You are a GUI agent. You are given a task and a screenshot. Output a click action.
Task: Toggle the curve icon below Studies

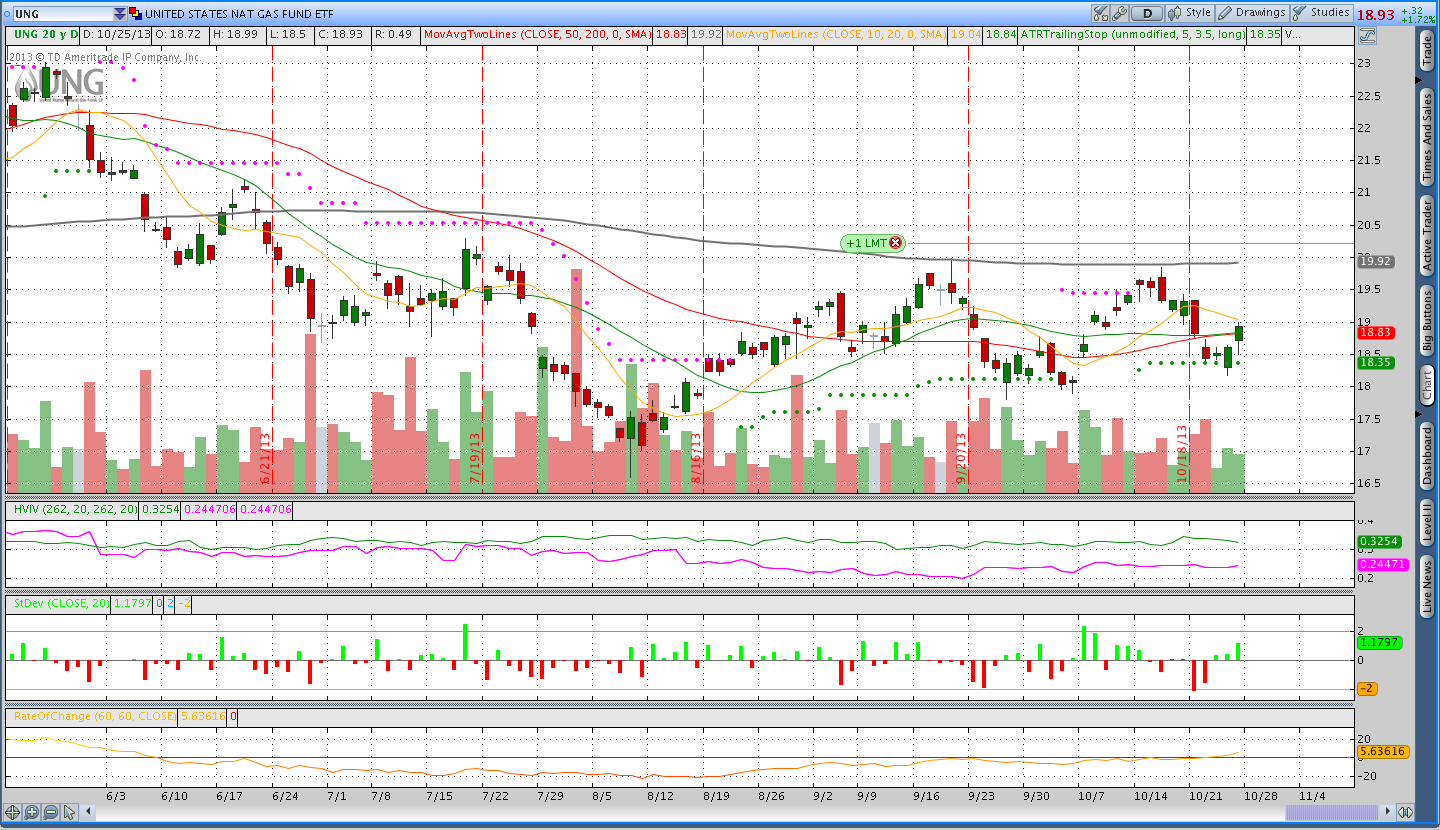tap(1367, 35)
